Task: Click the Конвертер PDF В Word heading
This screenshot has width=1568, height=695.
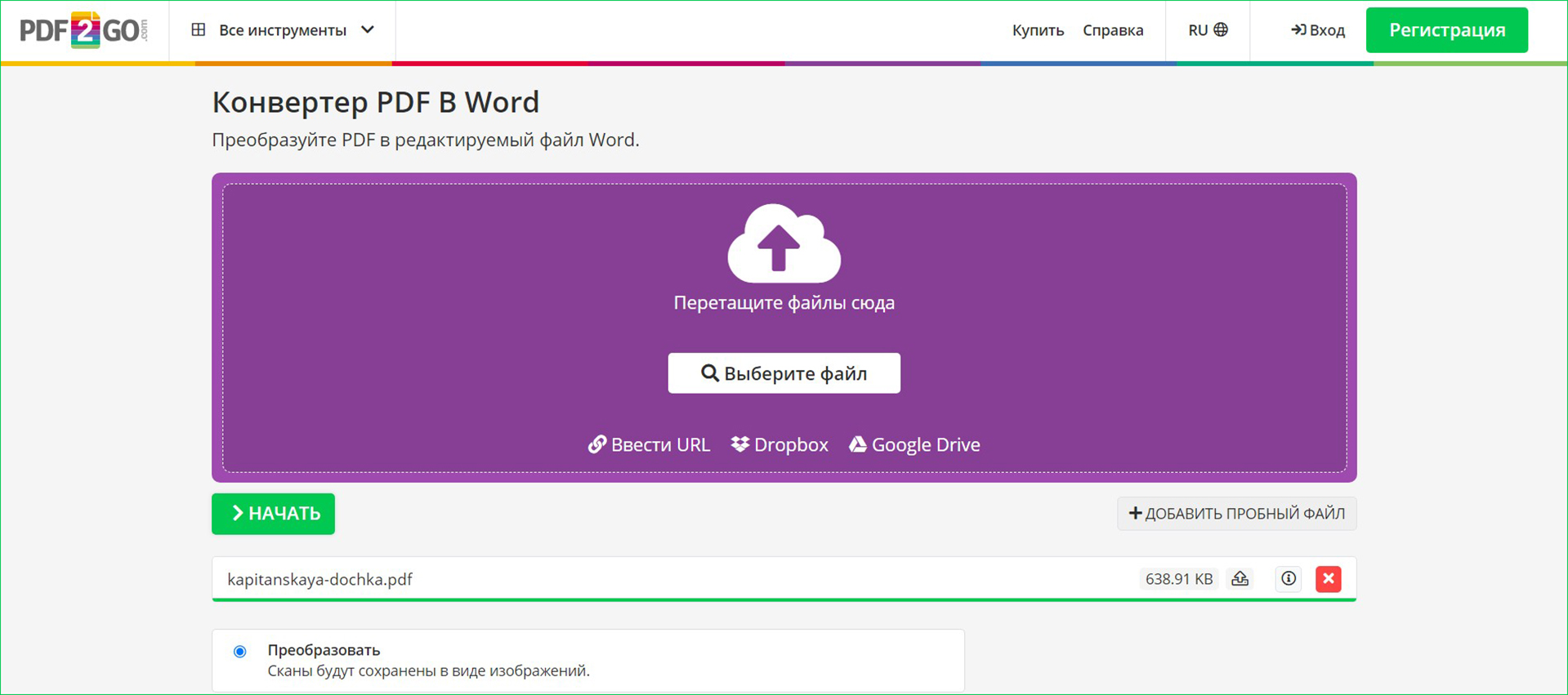Action: (x=376, y=102)
